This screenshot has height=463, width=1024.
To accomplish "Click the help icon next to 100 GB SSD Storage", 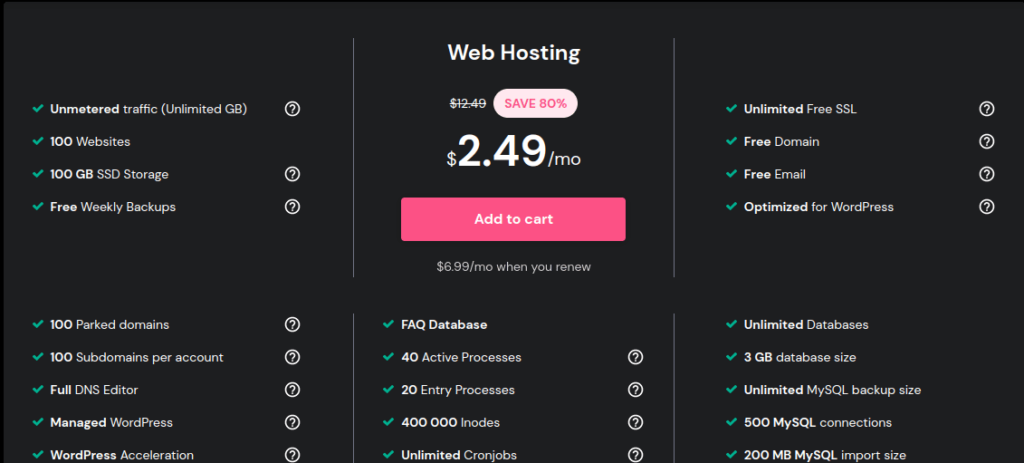I will (292, 174).
